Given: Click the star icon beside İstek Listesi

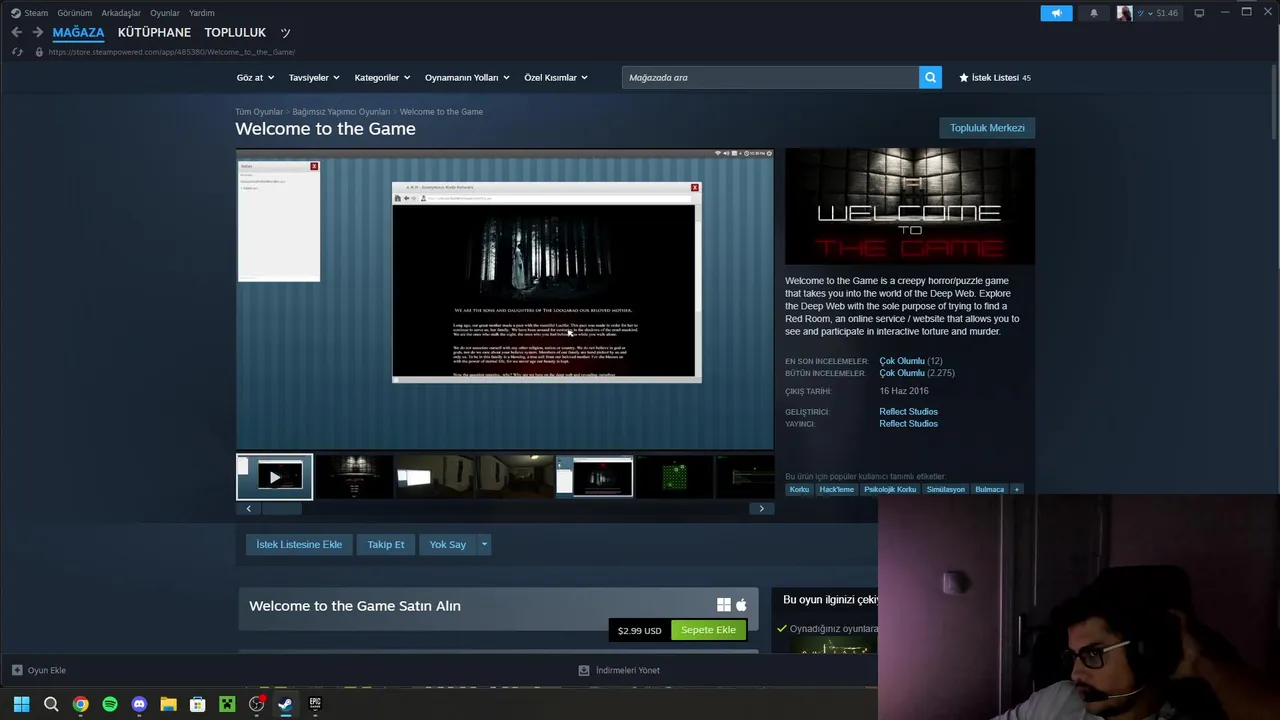Looking at the screenshot, I should (964, 77).
